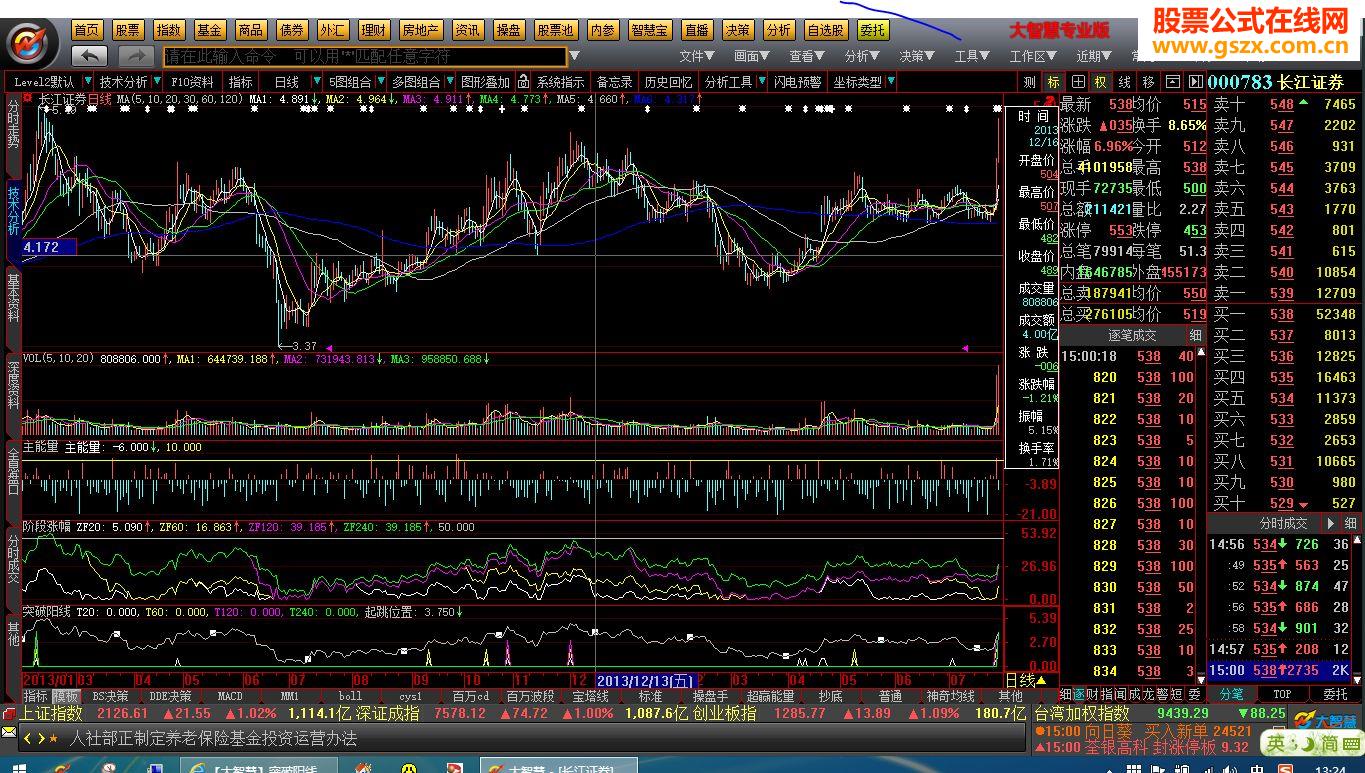Click the next news arrow icon
This screenshot has height=773, width=1365.
tap(40, 738)
